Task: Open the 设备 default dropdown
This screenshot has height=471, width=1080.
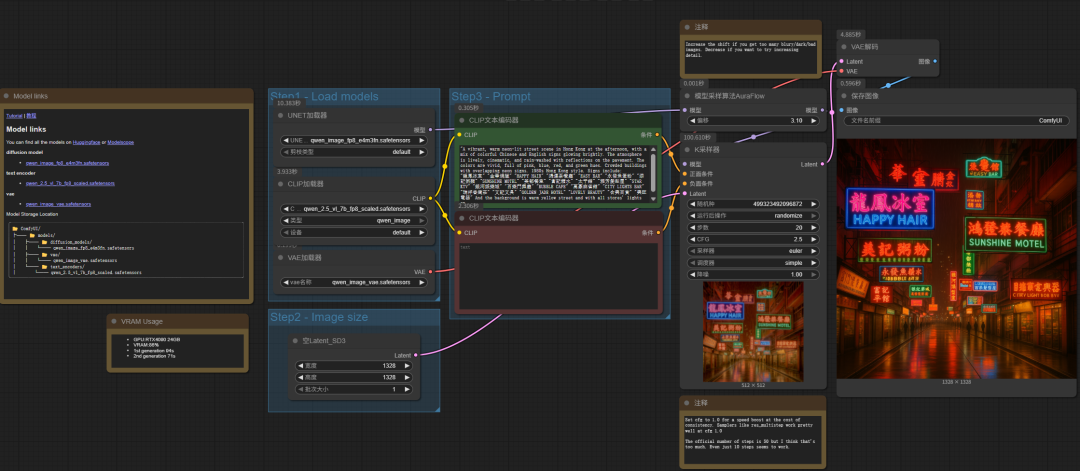Action: [355, 232]
